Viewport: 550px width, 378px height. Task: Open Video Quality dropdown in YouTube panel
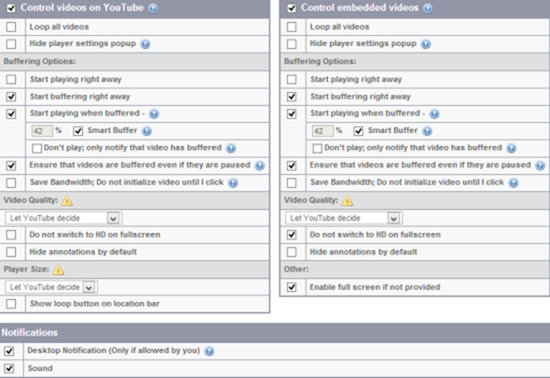pos(63,218)
